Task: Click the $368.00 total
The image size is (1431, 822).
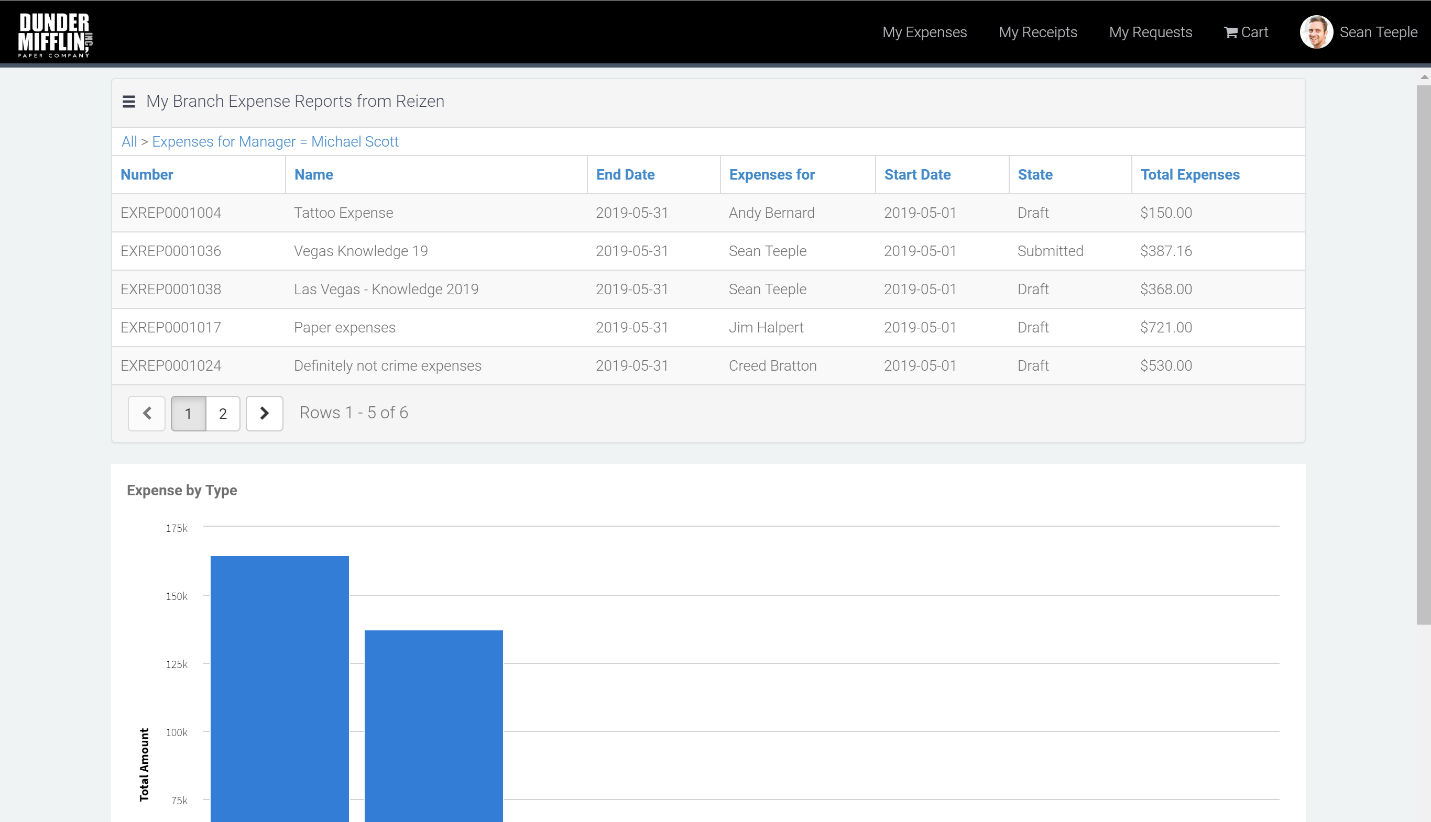Action: click(1166, 289)
